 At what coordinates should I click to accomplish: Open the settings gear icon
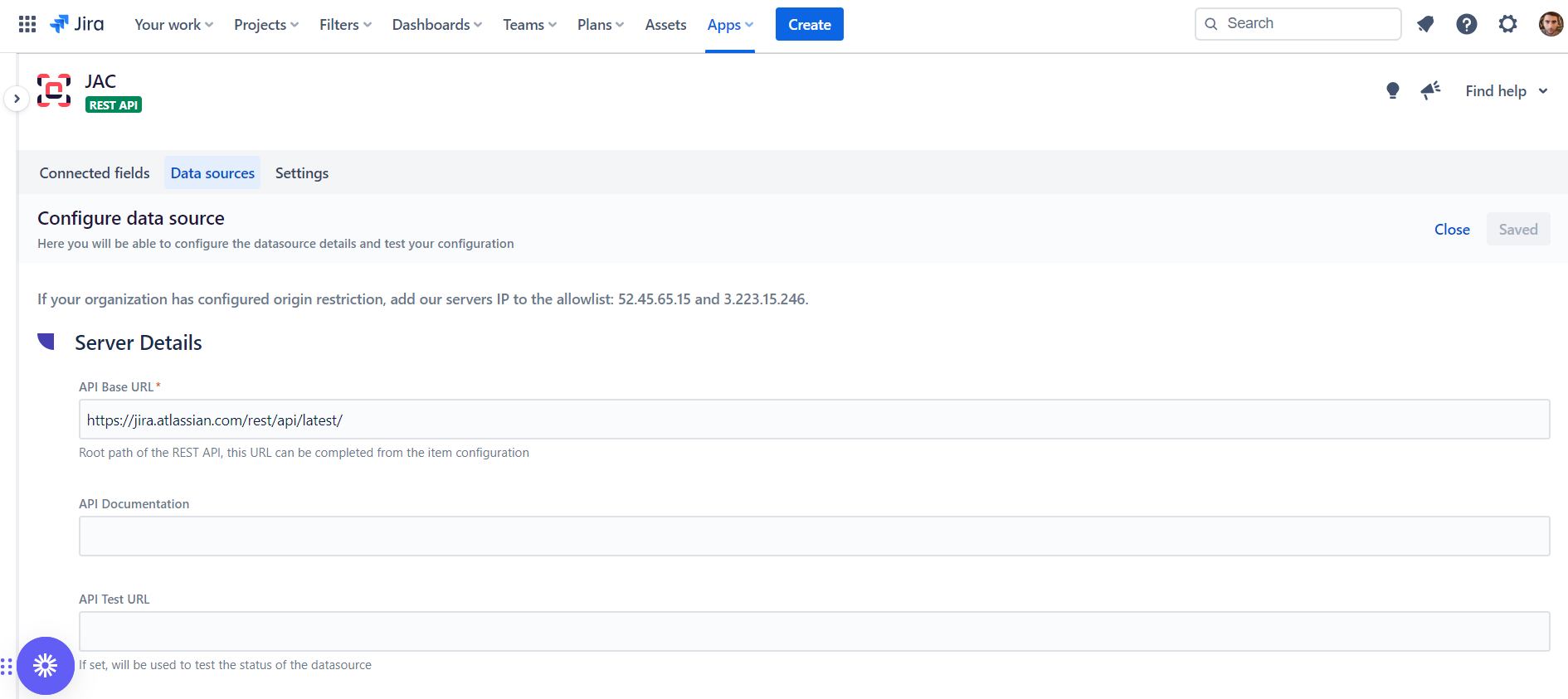click(1507, 24)
